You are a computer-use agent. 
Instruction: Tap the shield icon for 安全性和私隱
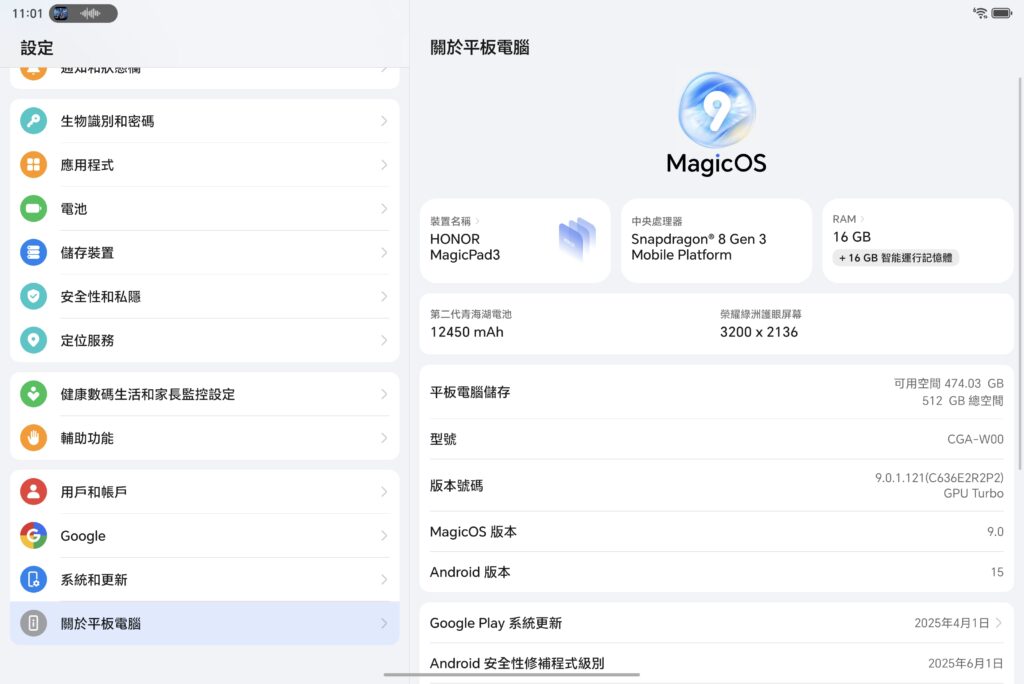click(x=33, y=296)
